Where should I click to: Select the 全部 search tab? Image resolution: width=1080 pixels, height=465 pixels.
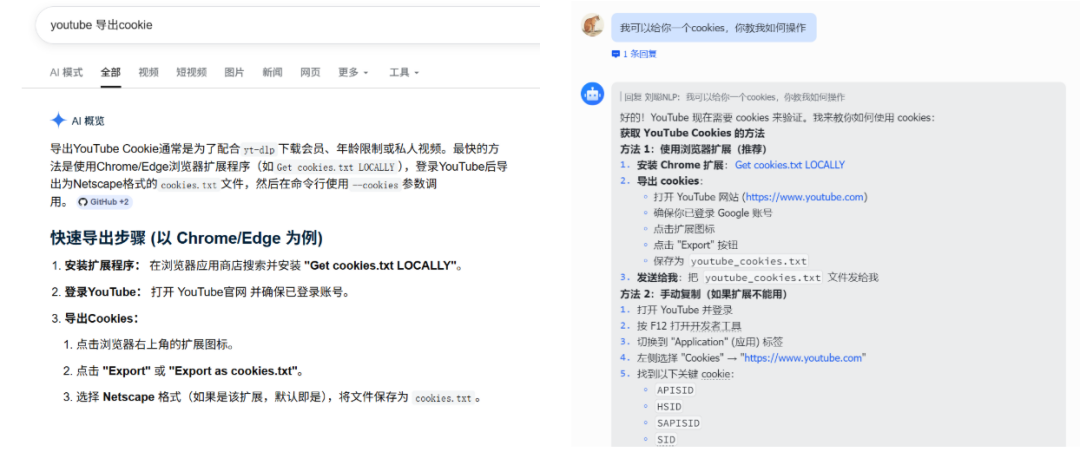110,72
